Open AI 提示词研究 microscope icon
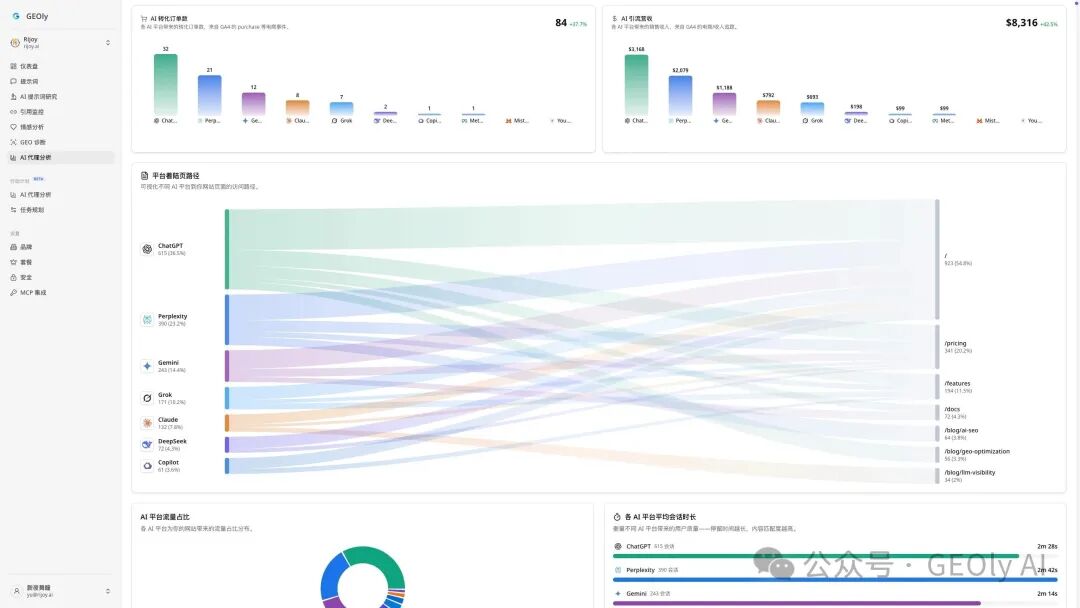 click(x=13, y=96)
